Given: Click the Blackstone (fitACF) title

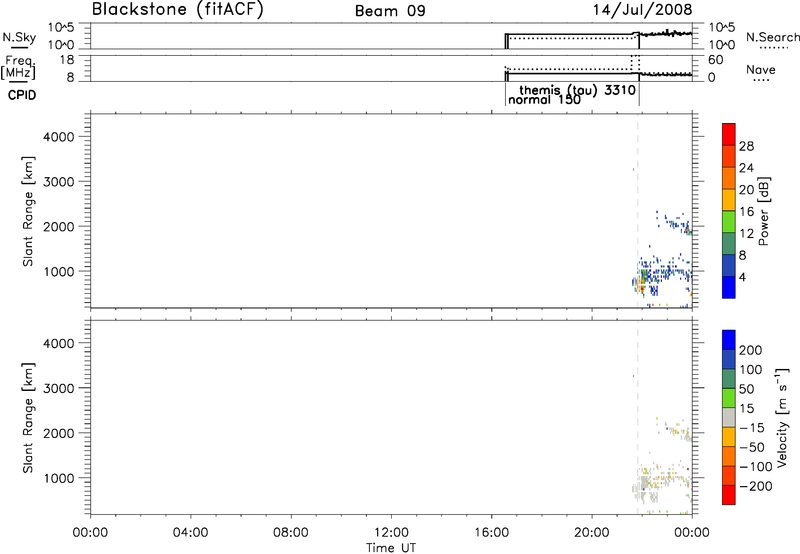Looking at the screenshot, I should [177, 9].
